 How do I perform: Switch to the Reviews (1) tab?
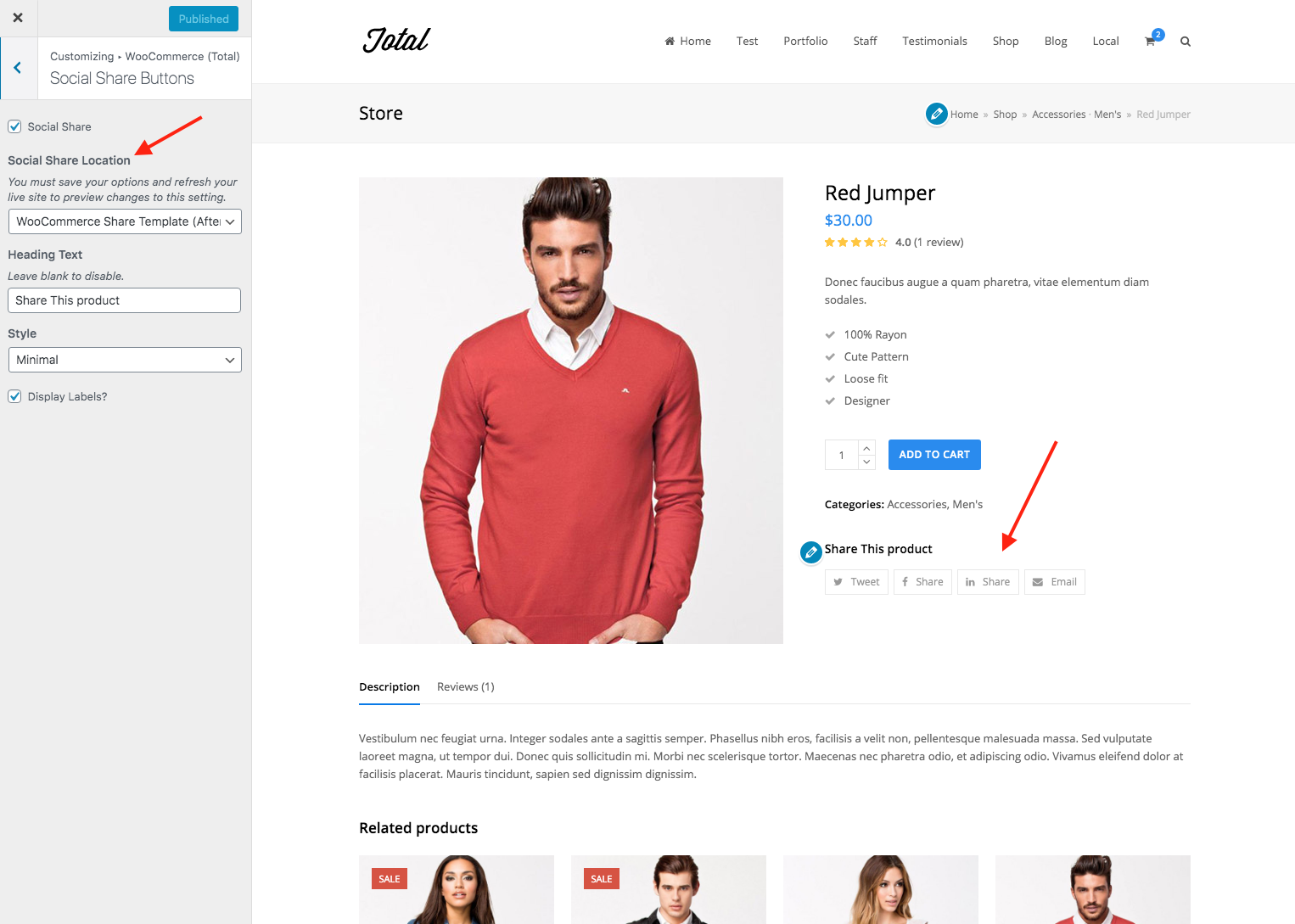coord(466,687)
